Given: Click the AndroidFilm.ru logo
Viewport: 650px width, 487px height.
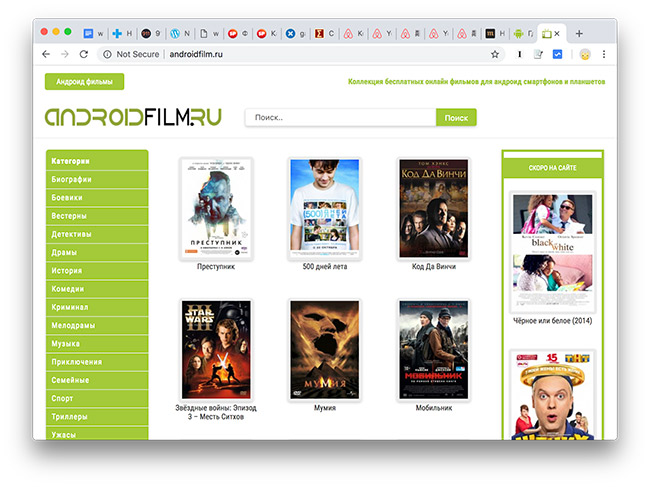Looking at the screenshot, I should point(133,116).
